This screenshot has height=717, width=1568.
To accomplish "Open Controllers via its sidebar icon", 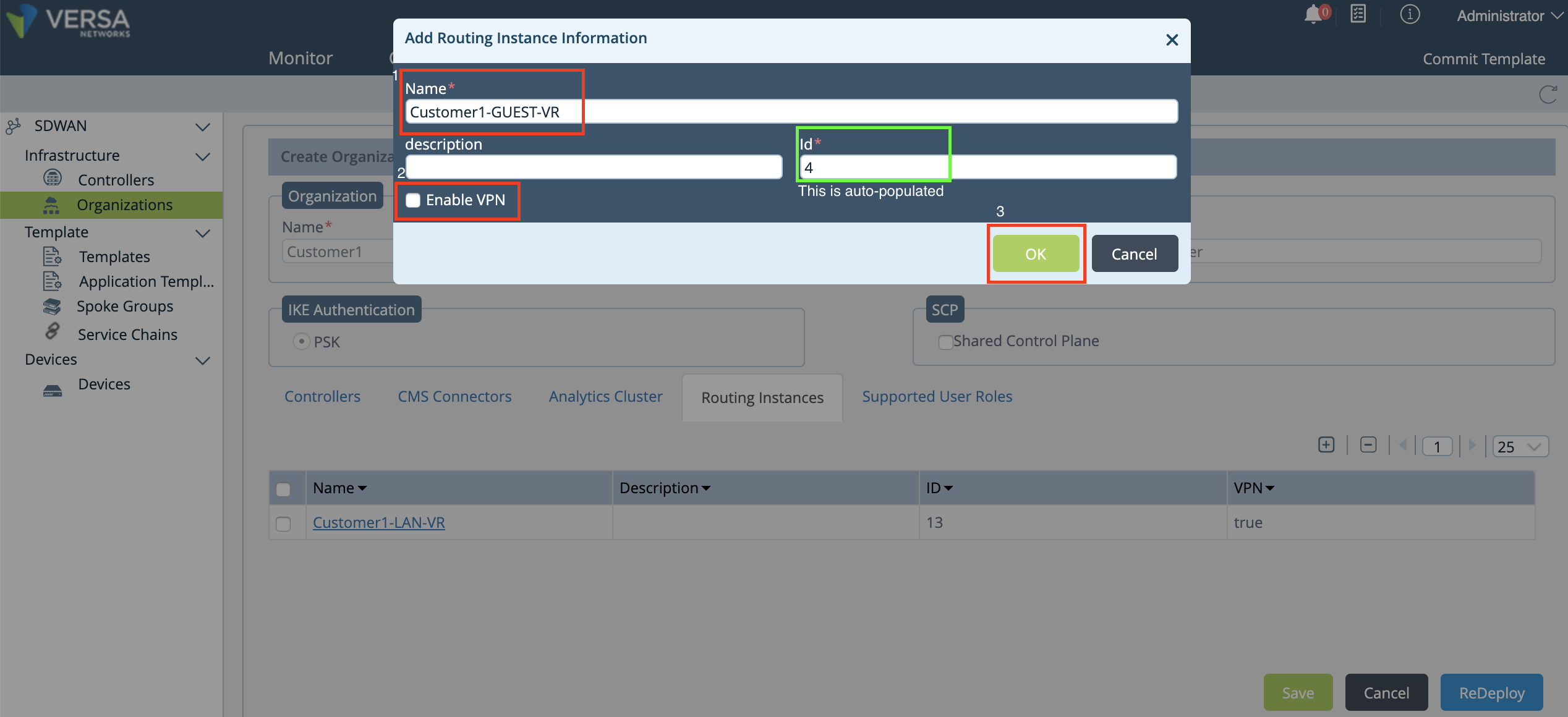I will pos(53,179).
